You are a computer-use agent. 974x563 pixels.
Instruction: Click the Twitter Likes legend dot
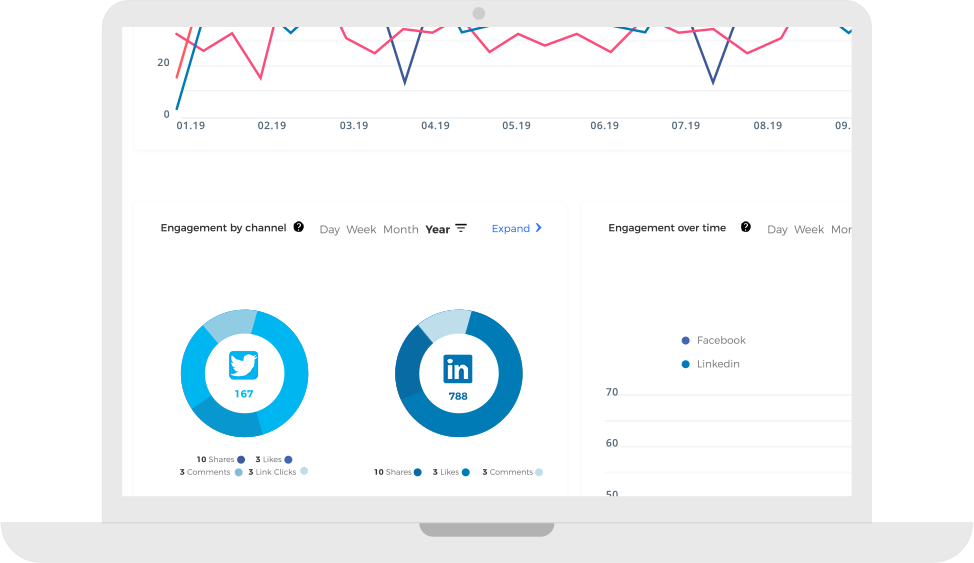point(288,460)
